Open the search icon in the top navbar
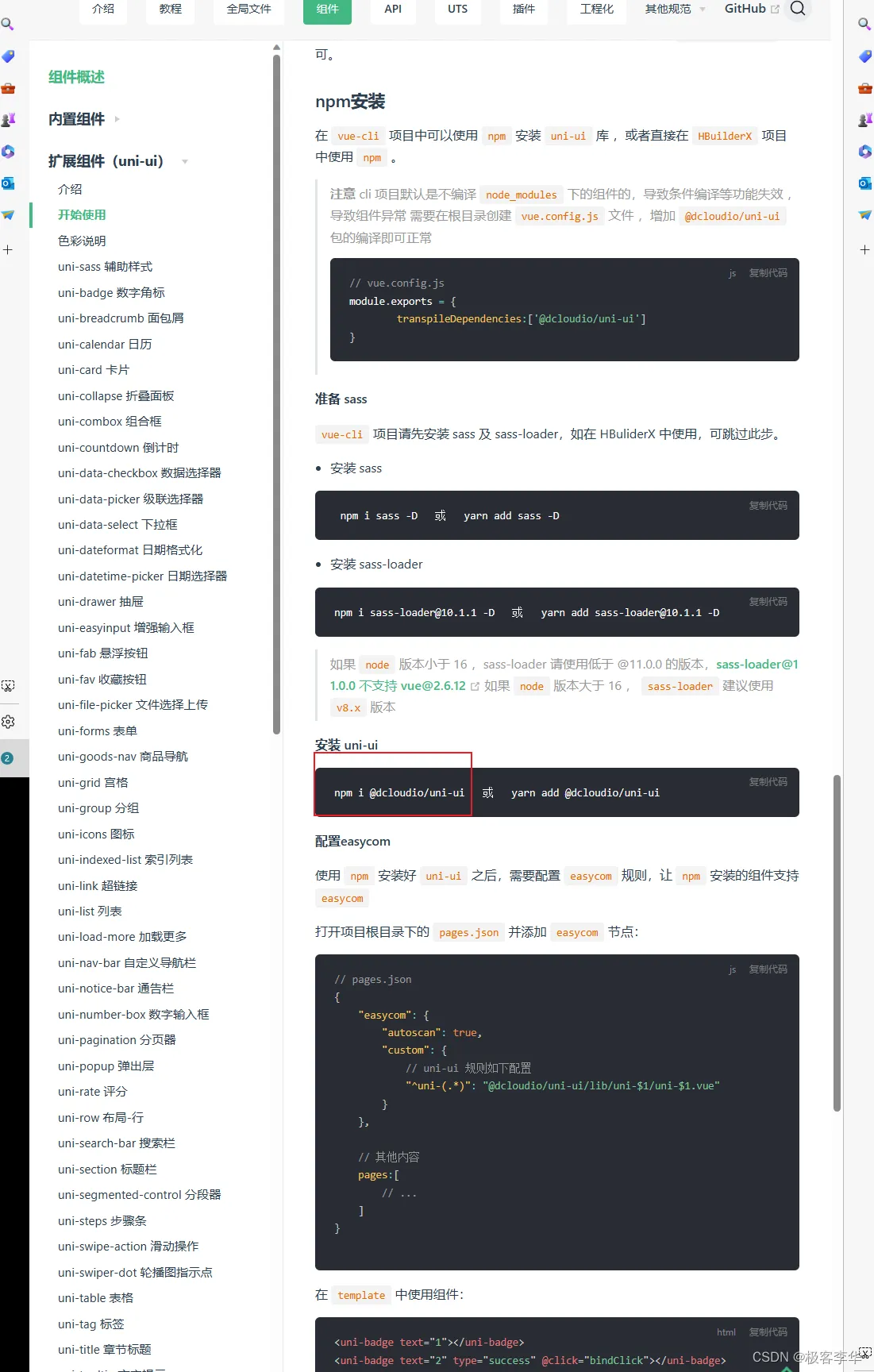Screen dimensions: 874x1372 click(x=798, y=9)
